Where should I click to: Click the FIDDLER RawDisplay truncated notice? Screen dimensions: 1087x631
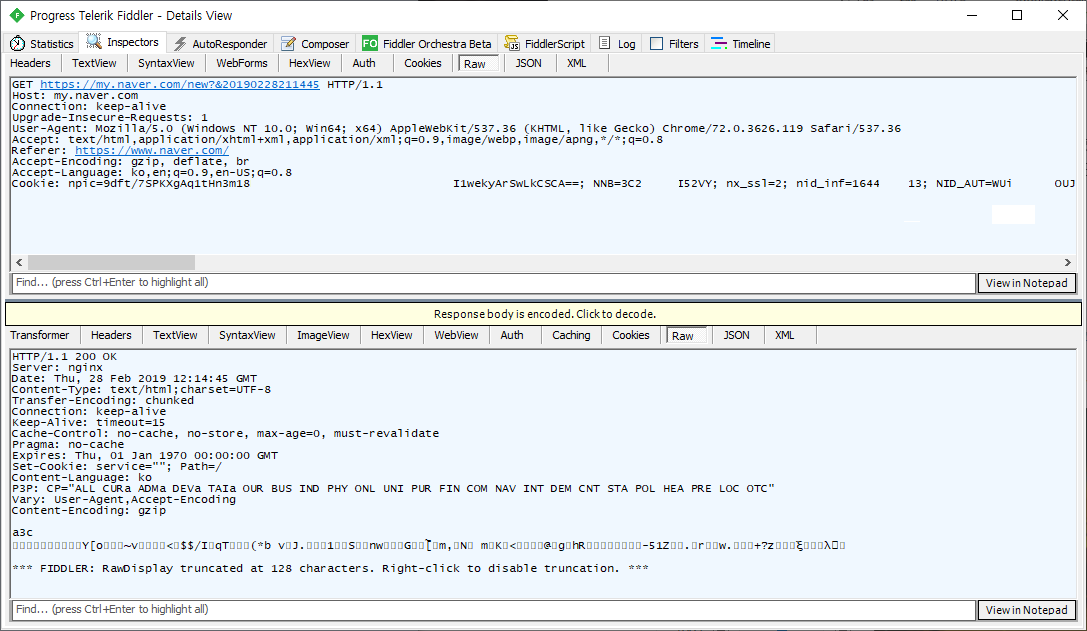[x=331, y=569]
